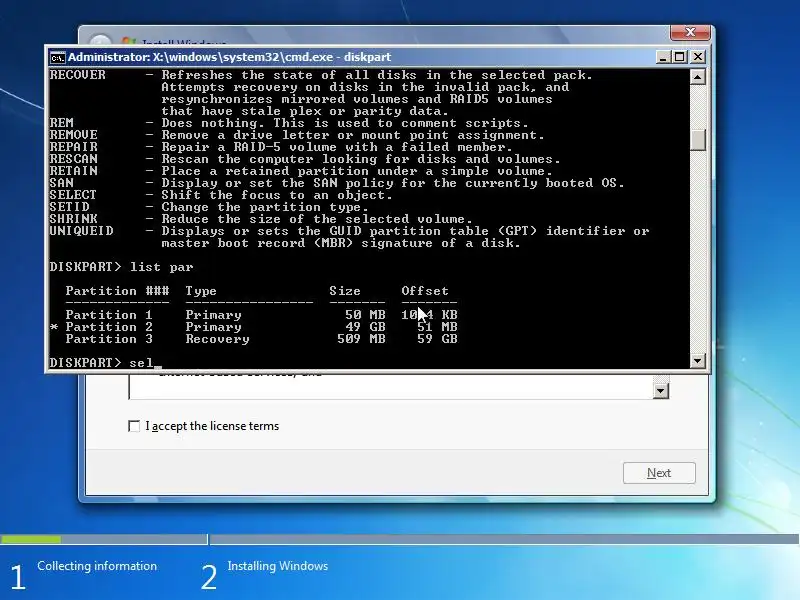Click the 'Partition 3' row text

(109, 339)
